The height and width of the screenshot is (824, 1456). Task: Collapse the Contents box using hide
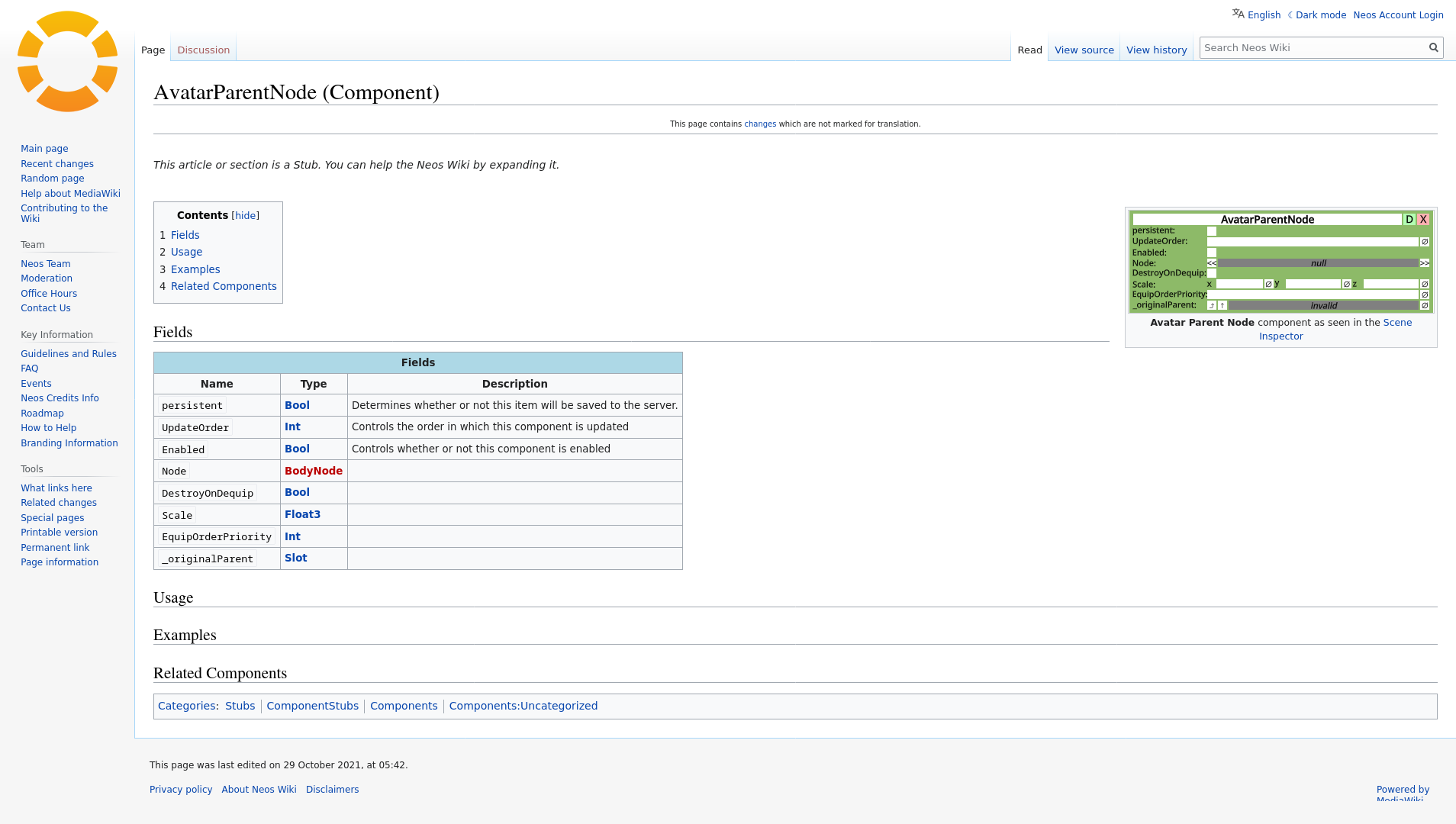(245, 216)
